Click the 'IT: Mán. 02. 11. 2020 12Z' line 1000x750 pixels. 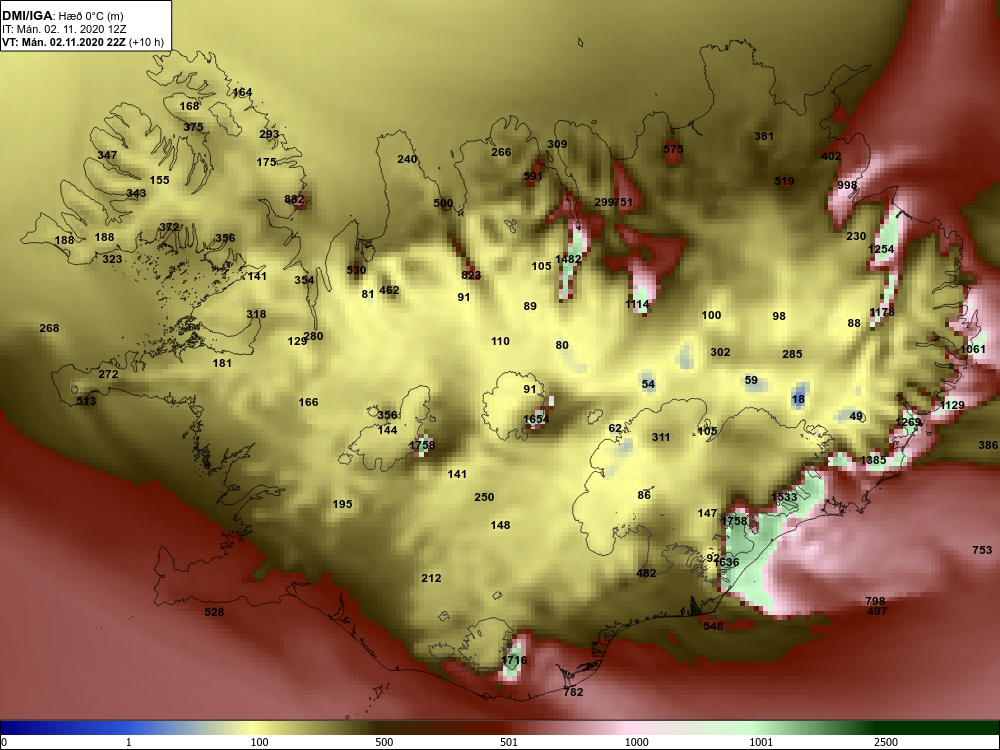pos(64,29)
